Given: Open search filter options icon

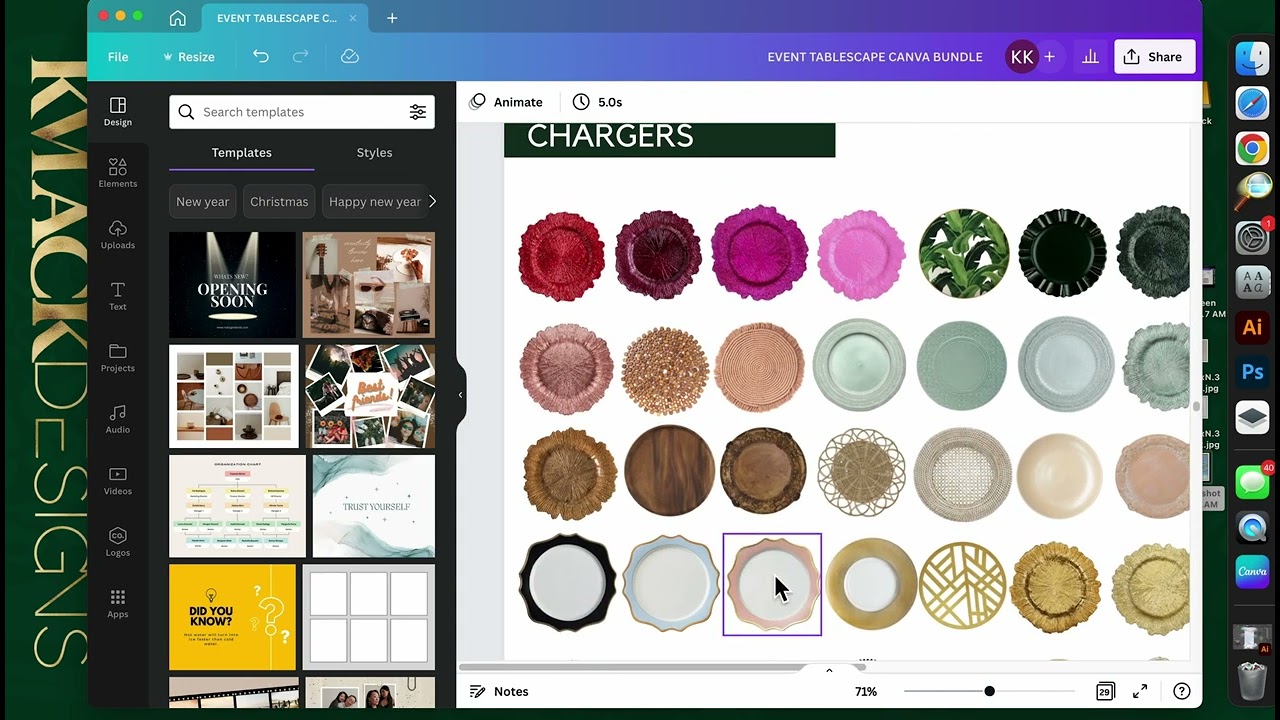Looking at the screenshot, I should (418, 112).
